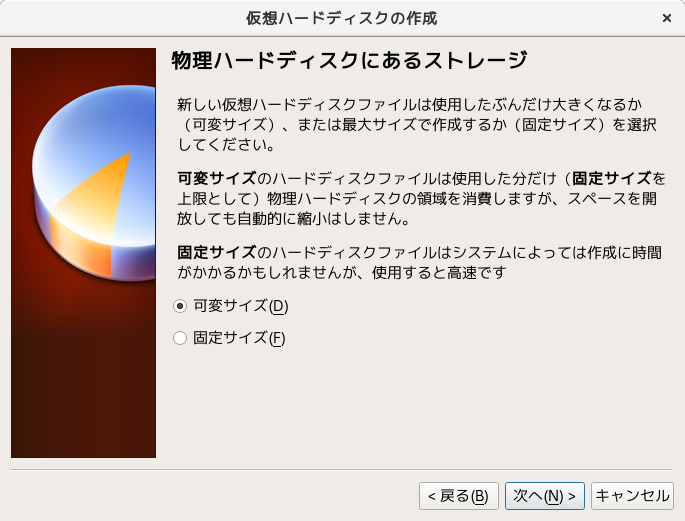Screen dimensions: 685x521
Task: Go to next step with 次へ(N) button
Action: (x=544, y=496)
